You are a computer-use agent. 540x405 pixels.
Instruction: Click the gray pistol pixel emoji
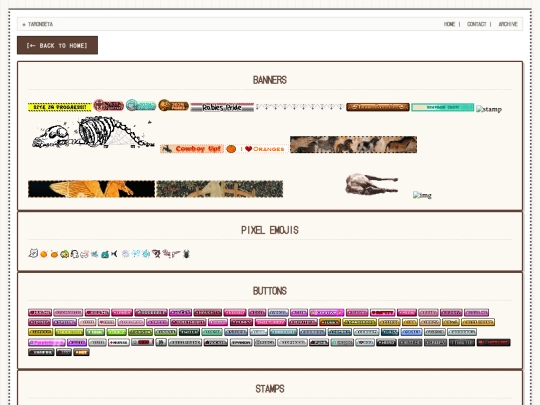[x=176, y=254]
